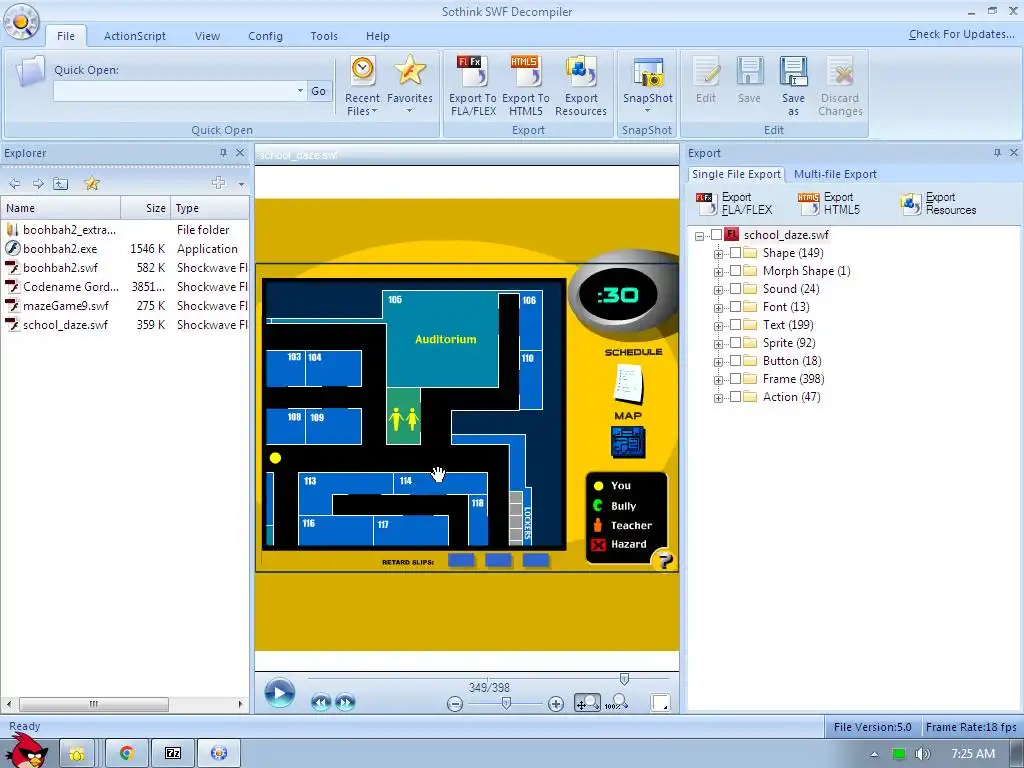Open Explorer panel options dropdown arrow

[x=241, y=184]
